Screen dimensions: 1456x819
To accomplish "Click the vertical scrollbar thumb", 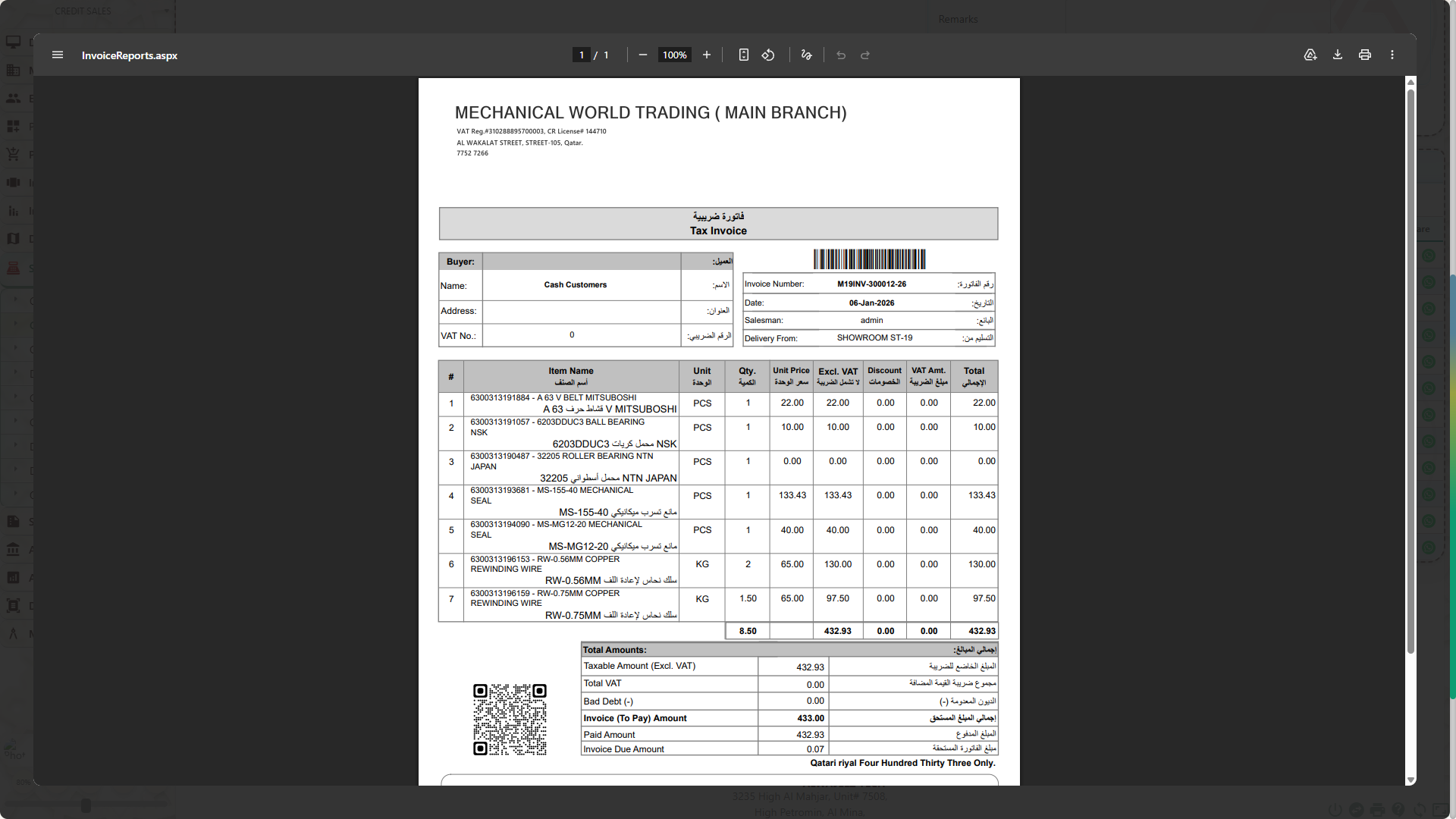I will pyautogui.click(x=1410, y=372).
